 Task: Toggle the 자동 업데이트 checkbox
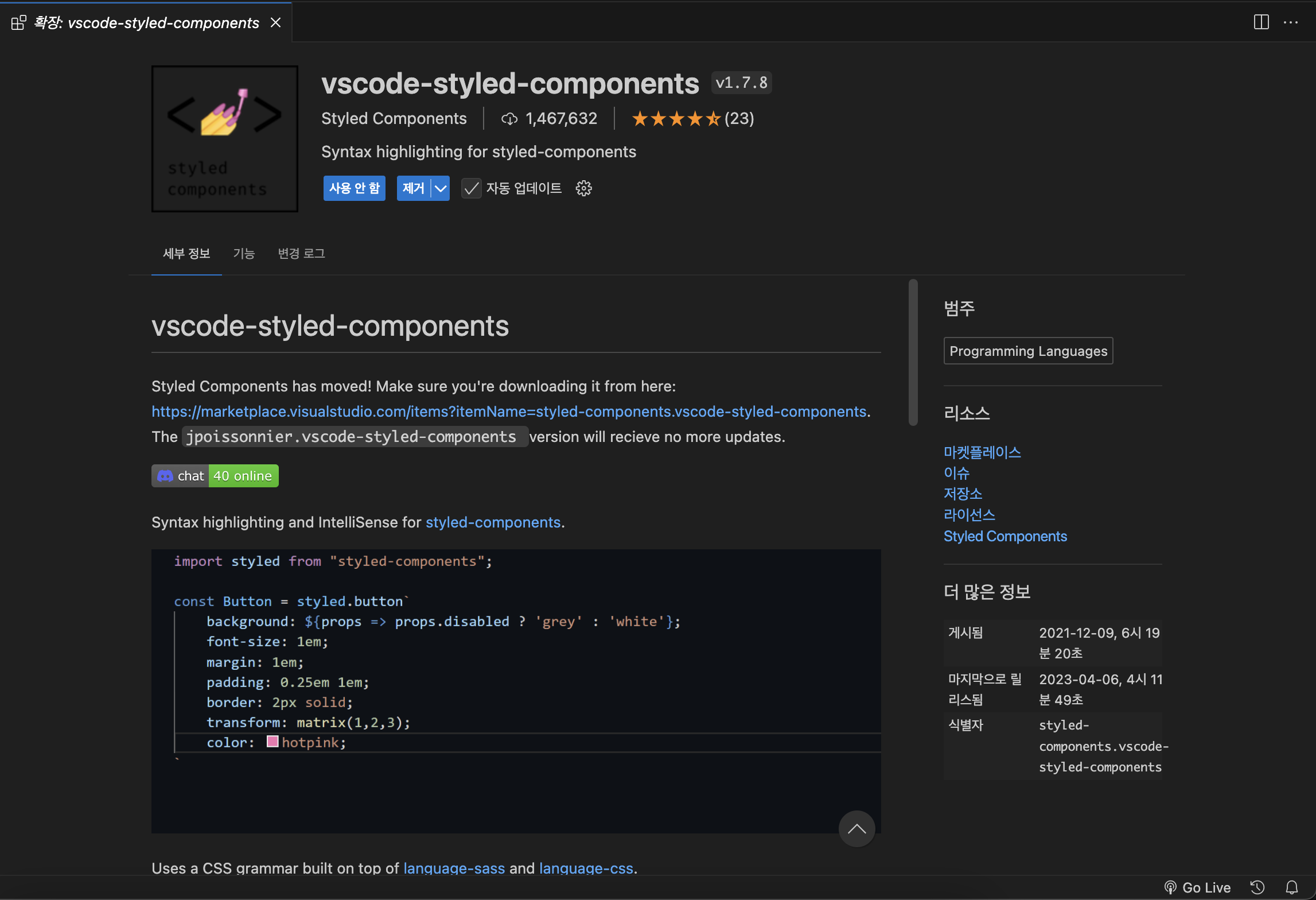[471, 188]
